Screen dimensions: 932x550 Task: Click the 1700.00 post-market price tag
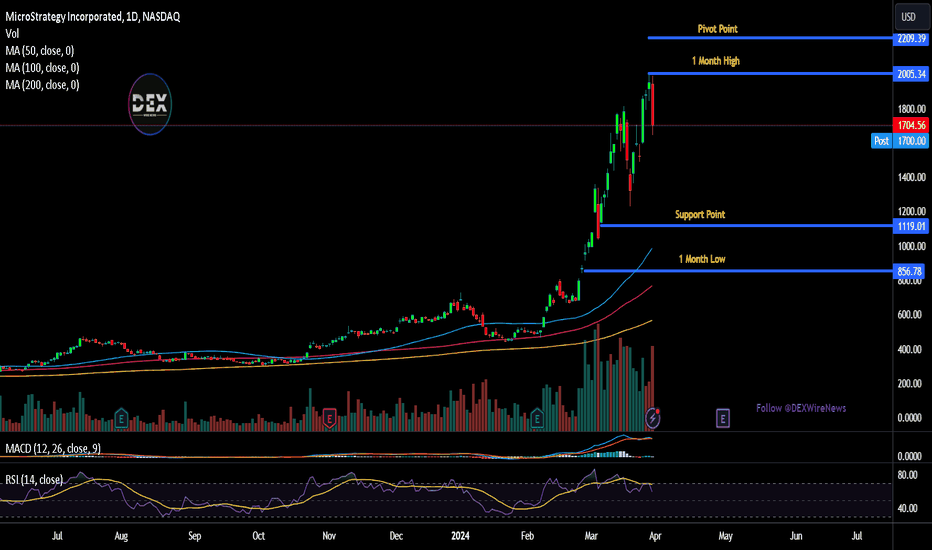(911, 141)
